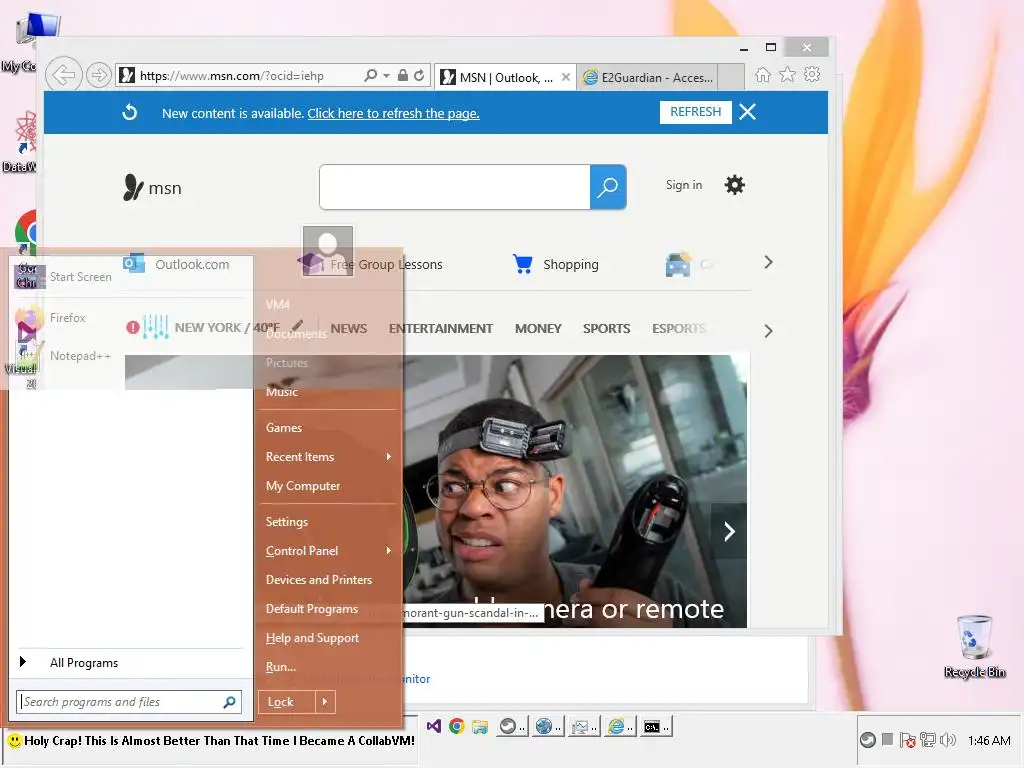Open browser Tools gear icon
1024x768 pixels.
[812, 74]
